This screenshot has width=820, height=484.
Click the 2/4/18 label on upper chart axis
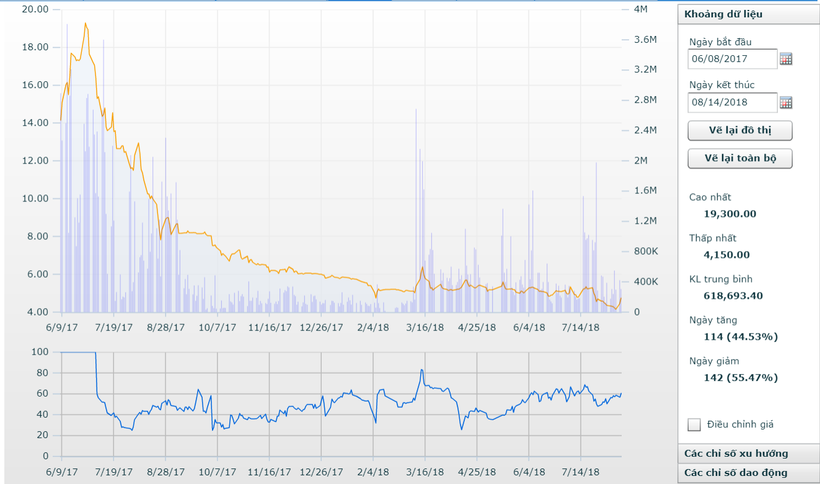(x=373, y=326)
